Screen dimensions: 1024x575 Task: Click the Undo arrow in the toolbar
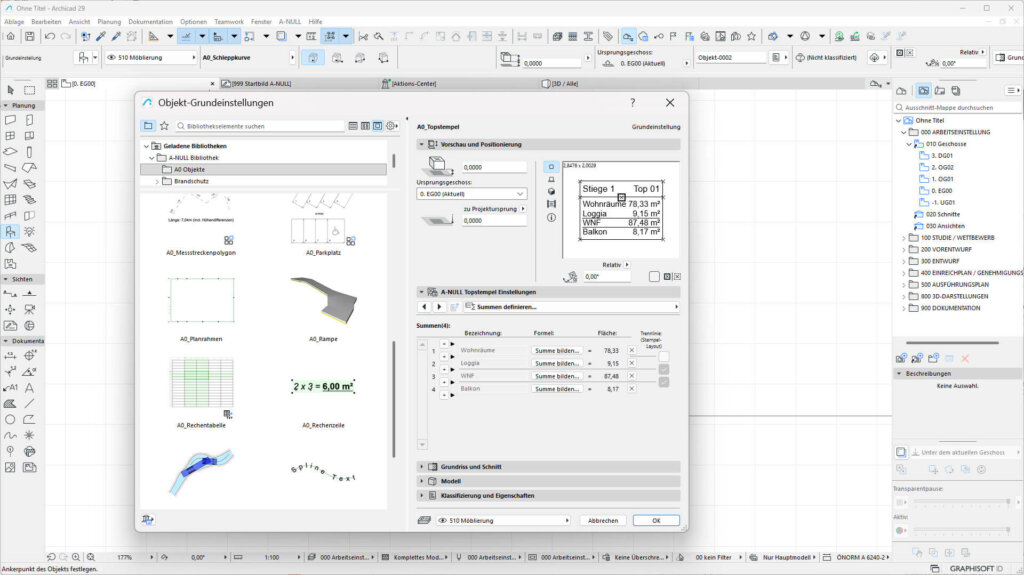click(x=50, y=37)
